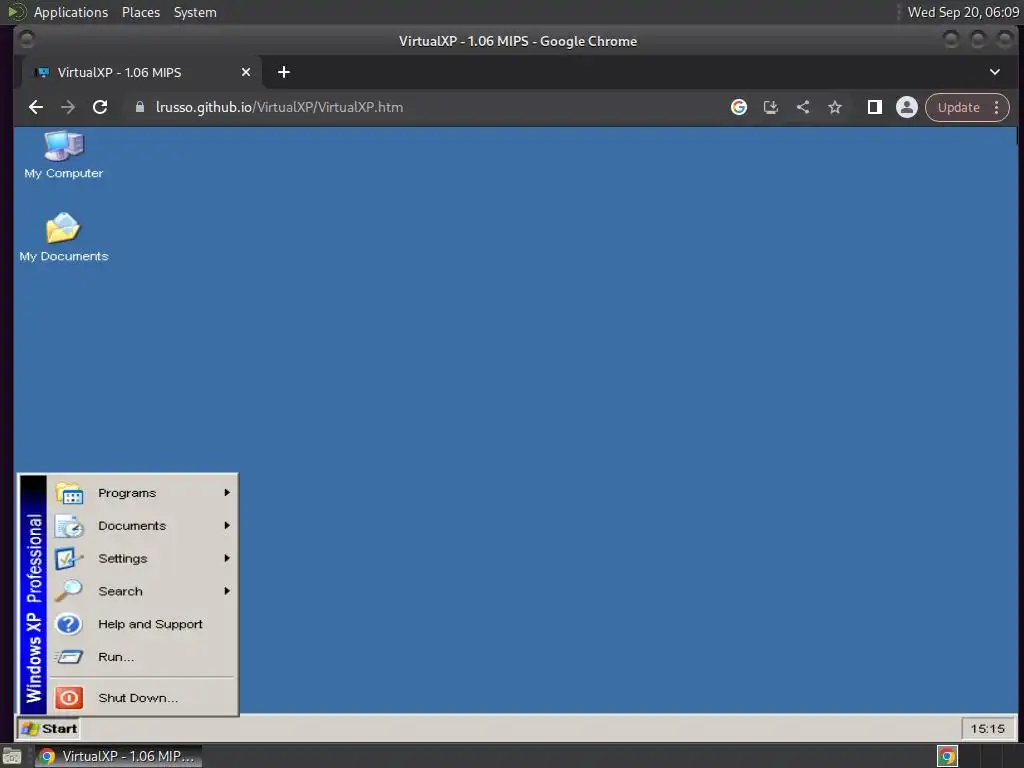Choose Run... from the Start menu
The width and height of the screenshot is (1024, 768).
(x=142, y=657)
